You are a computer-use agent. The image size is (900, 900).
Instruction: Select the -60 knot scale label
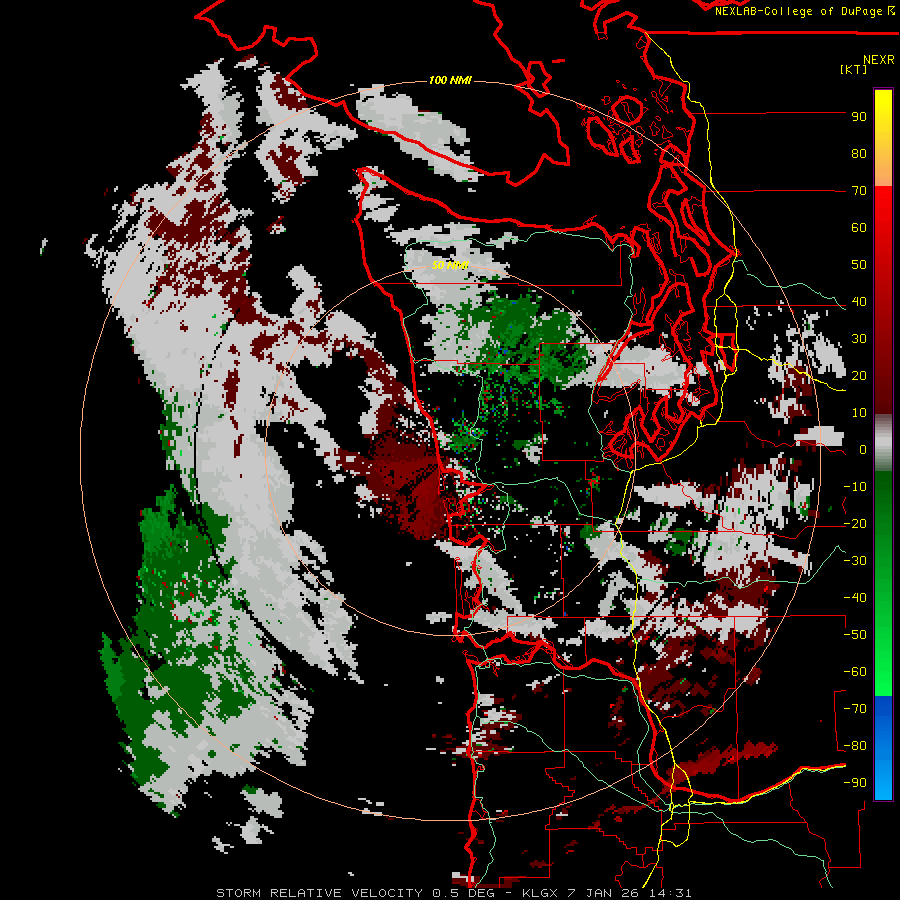pyautogui.click(x=855, y=672)
